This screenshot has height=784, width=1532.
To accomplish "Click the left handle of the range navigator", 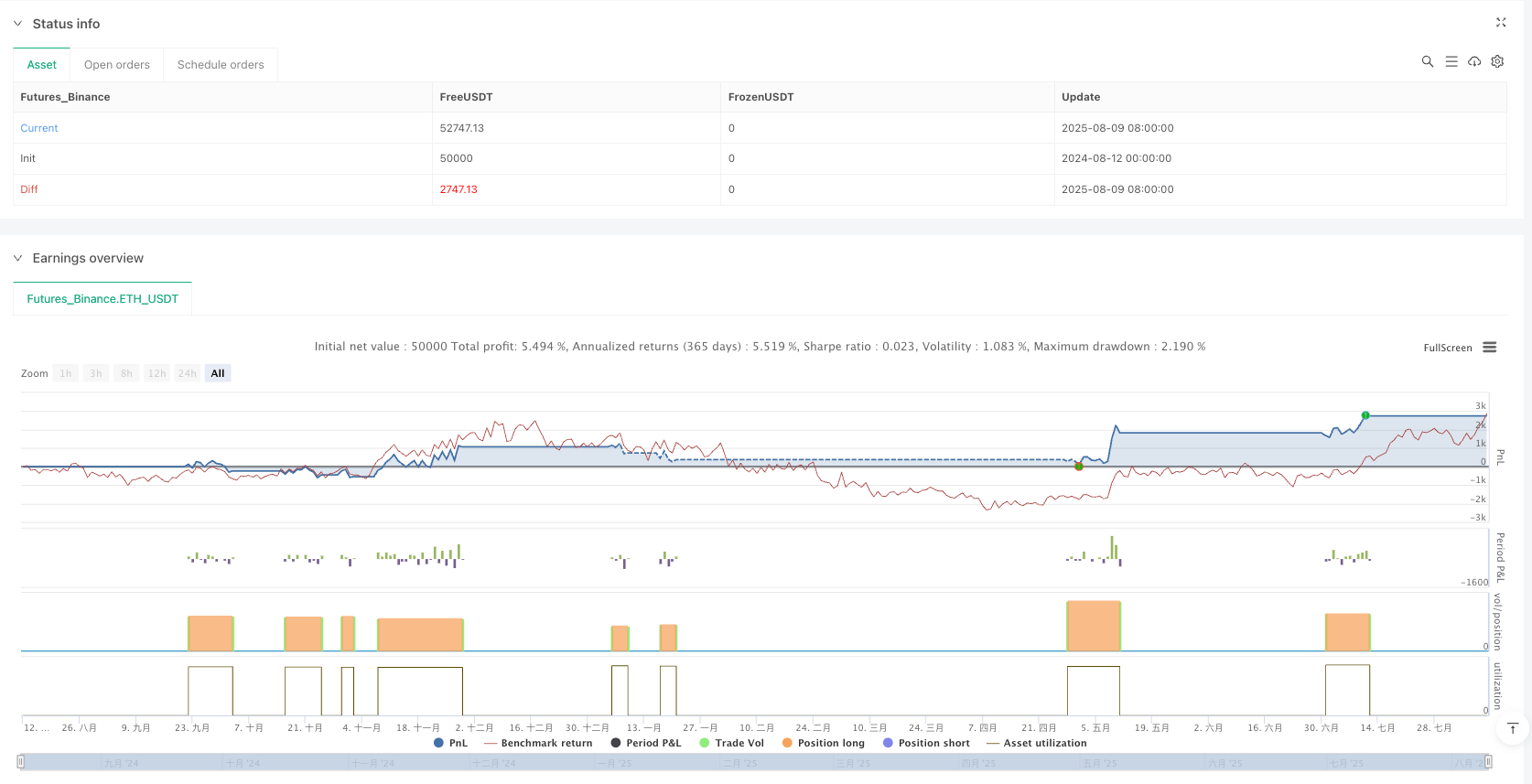I will point(21,761).
